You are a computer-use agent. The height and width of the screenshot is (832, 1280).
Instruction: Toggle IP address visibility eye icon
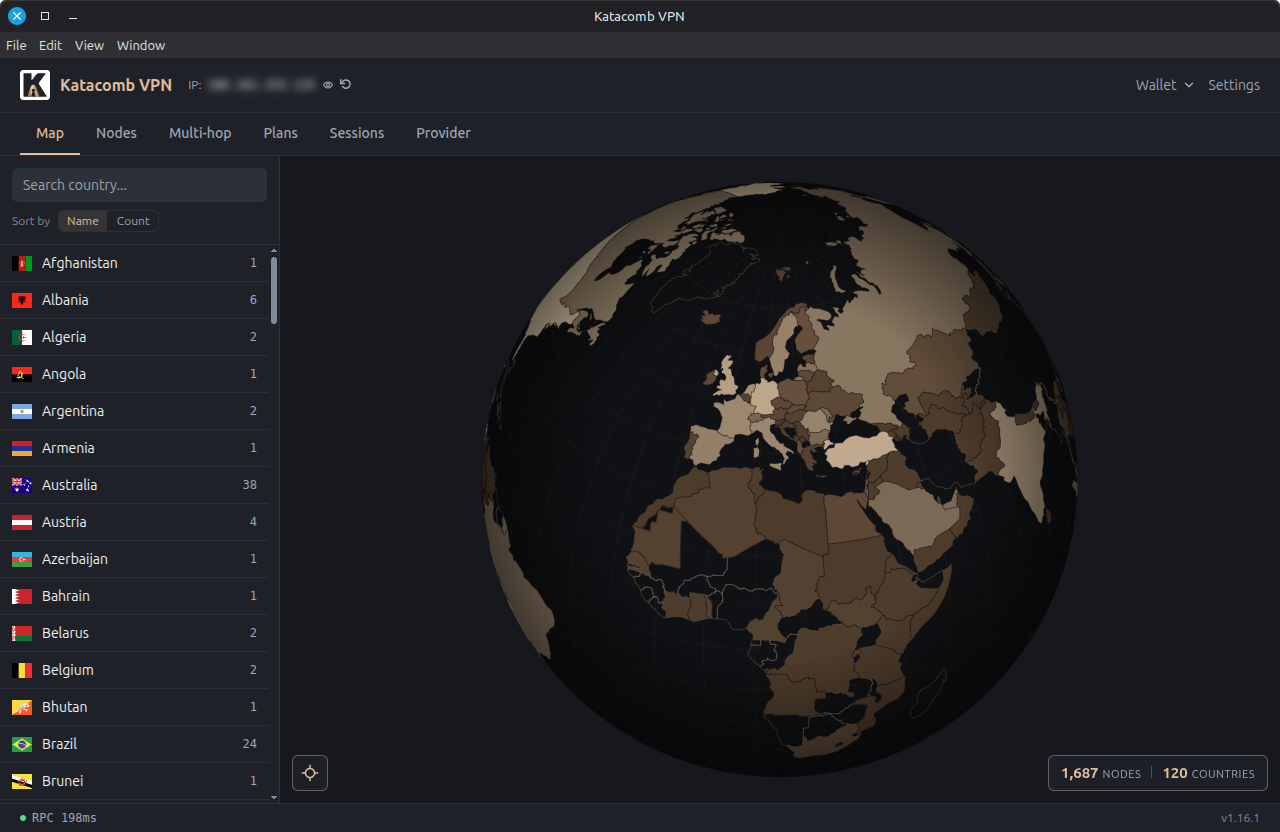(327, 85)
